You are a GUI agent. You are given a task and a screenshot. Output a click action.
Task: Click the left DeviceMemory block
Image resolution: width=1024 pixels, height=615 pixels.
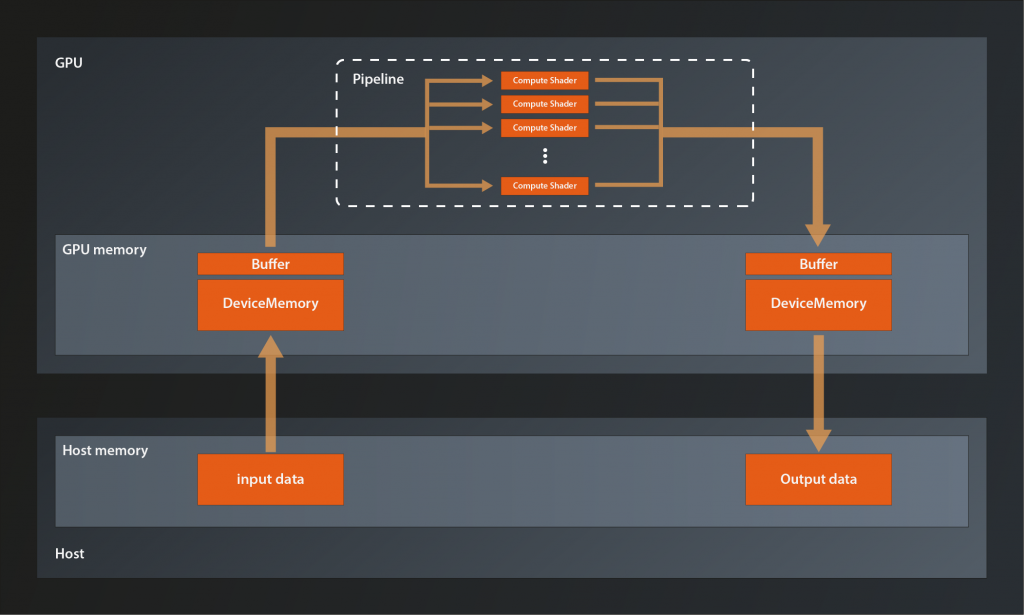pyautogui.click(x=270, y=304)
